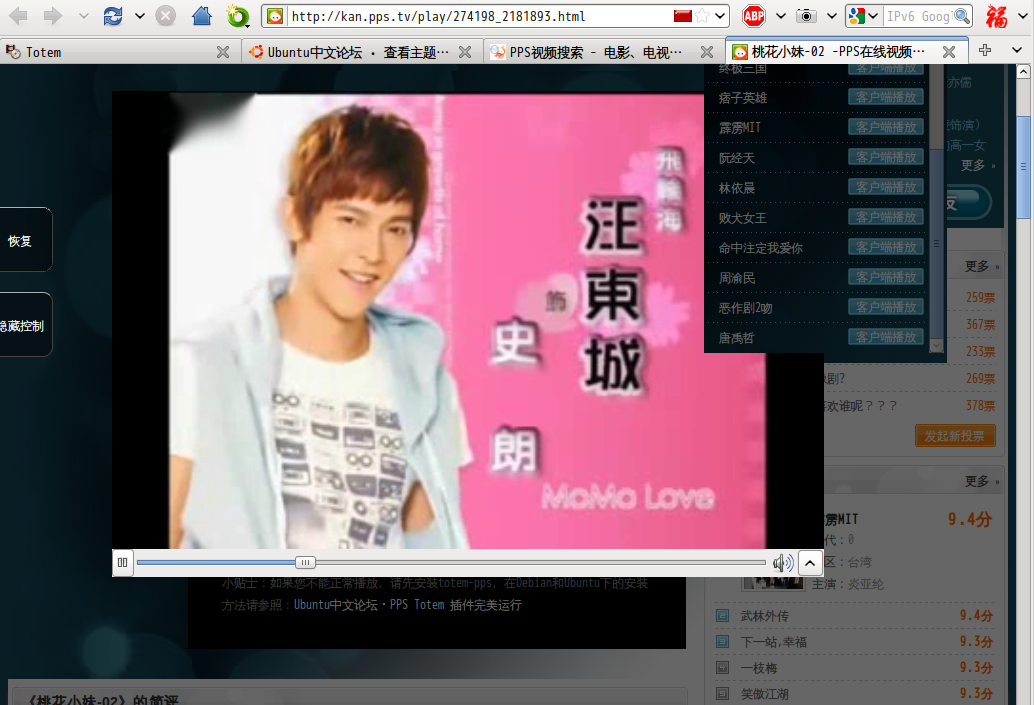Screen dimensions: 1034x705
Task: Click 客户端播放 for 唐禹哲
Action: [x=886, y=337]
